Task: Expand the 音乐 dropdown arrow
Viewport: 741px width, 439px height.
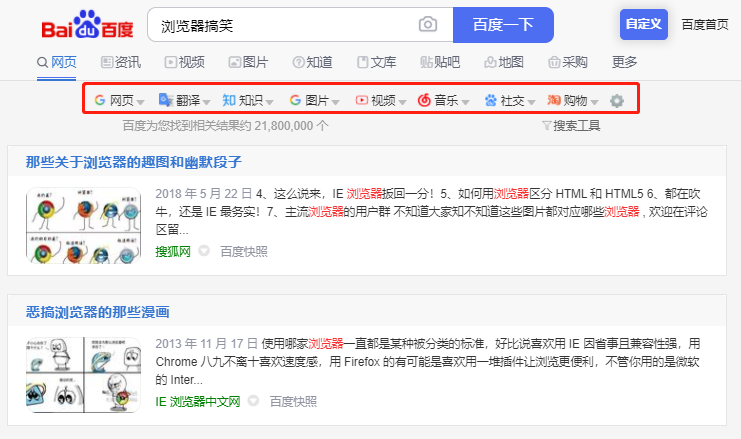Action: click(465, 102)
